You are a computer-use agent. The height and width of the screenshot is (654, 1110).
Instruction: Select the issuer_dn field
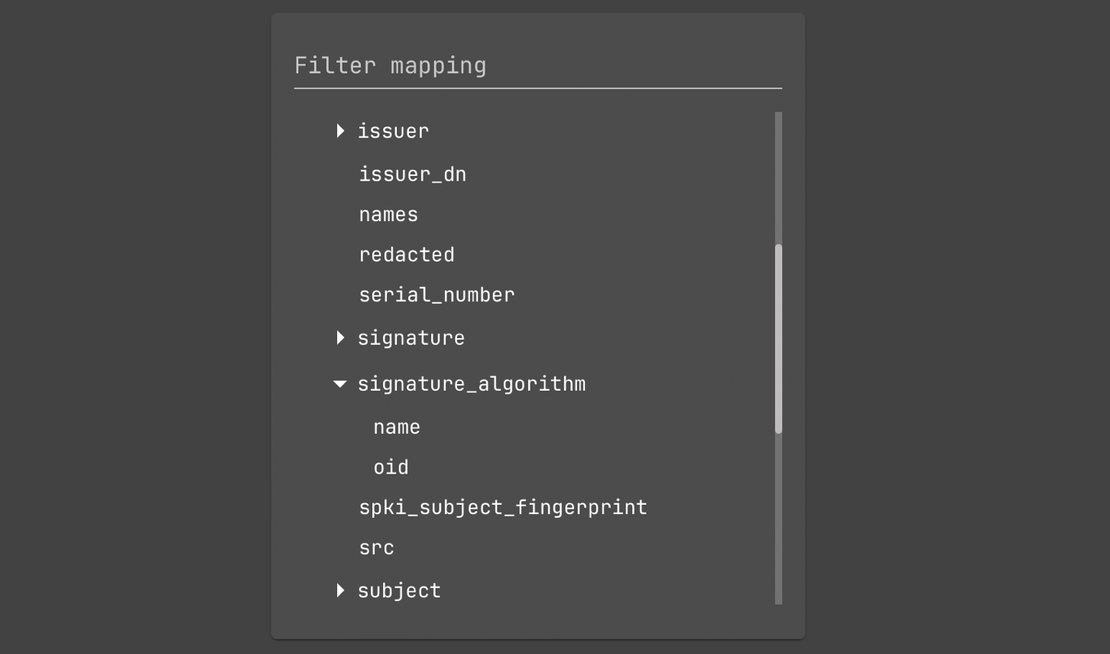pyautogui.click(x=412, y=175)
